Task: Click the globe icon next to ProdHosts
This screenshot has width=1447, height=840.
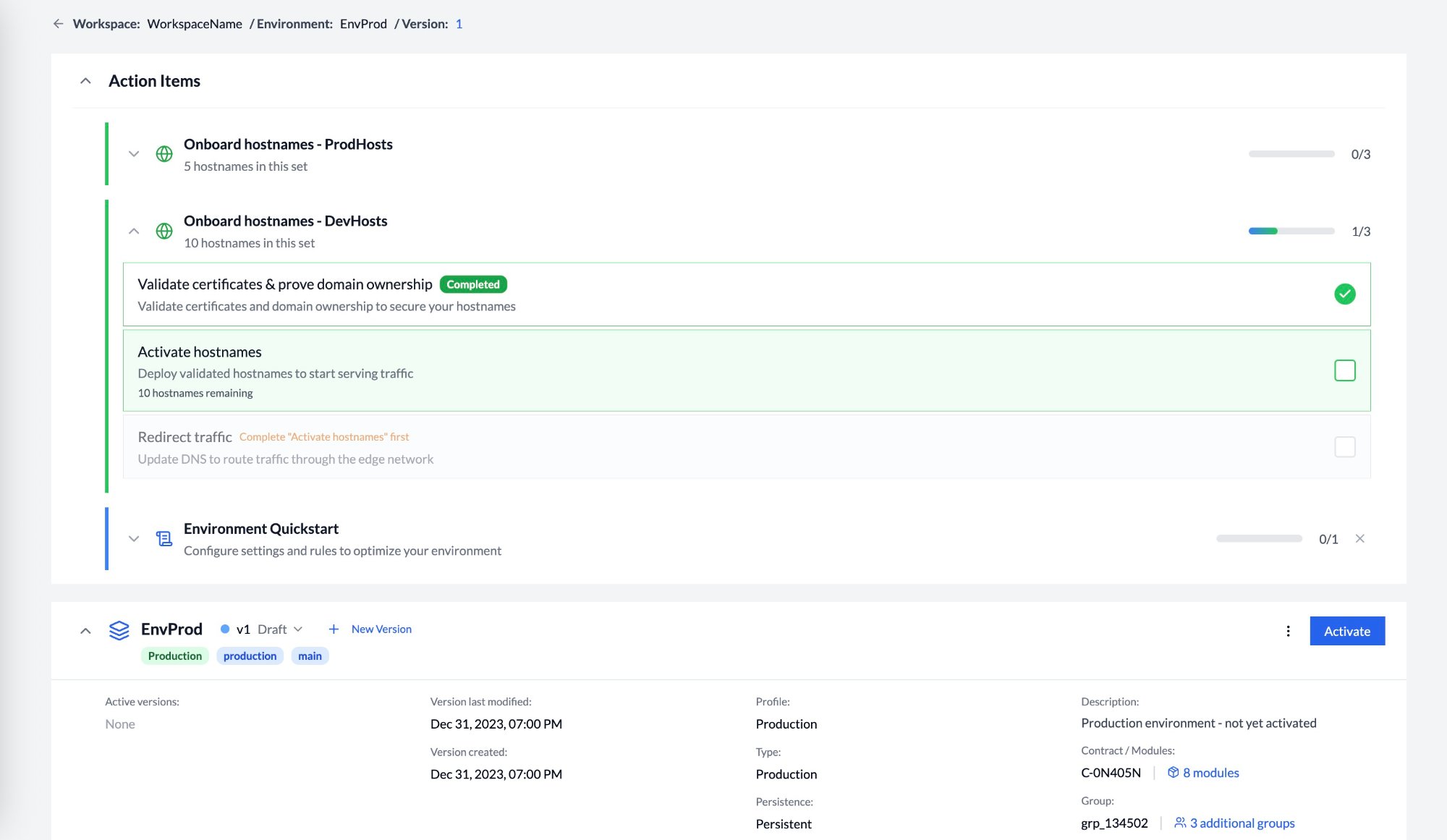Action: 164,153
